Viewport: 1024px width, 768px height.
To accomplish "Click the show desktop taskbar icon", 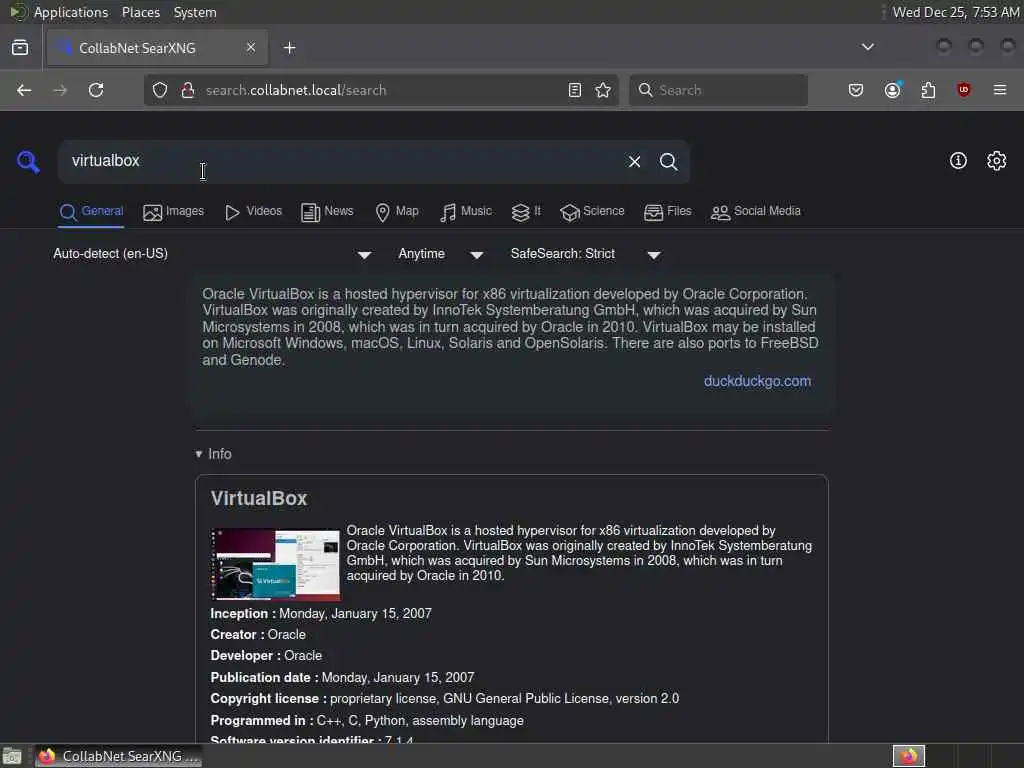I will tap(12, 756).
